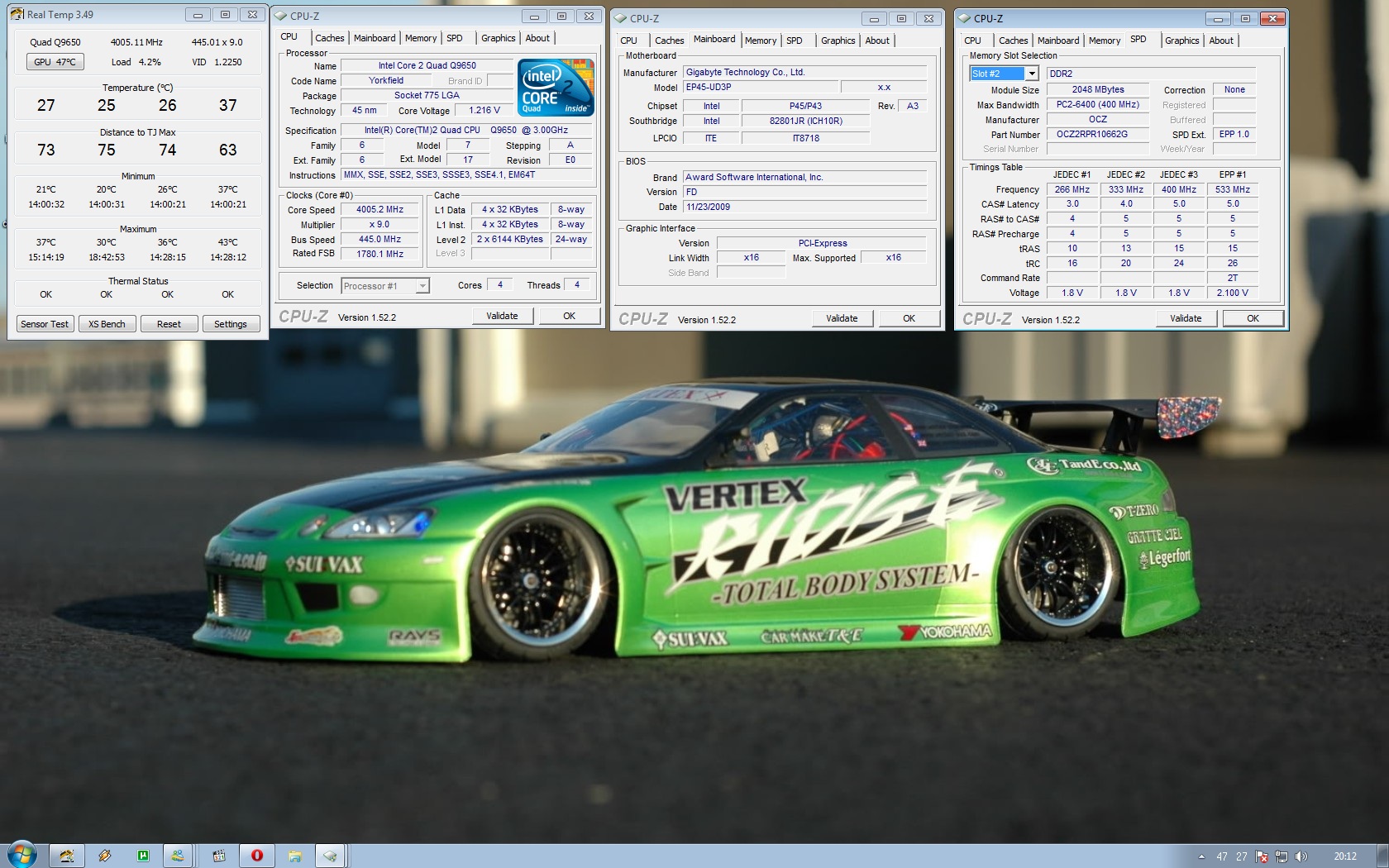Image resolution: width=1389 pixels, height=868 pixels.
Task: Click the SPD window's CPU-Z title icon
Action: point(965,18)
